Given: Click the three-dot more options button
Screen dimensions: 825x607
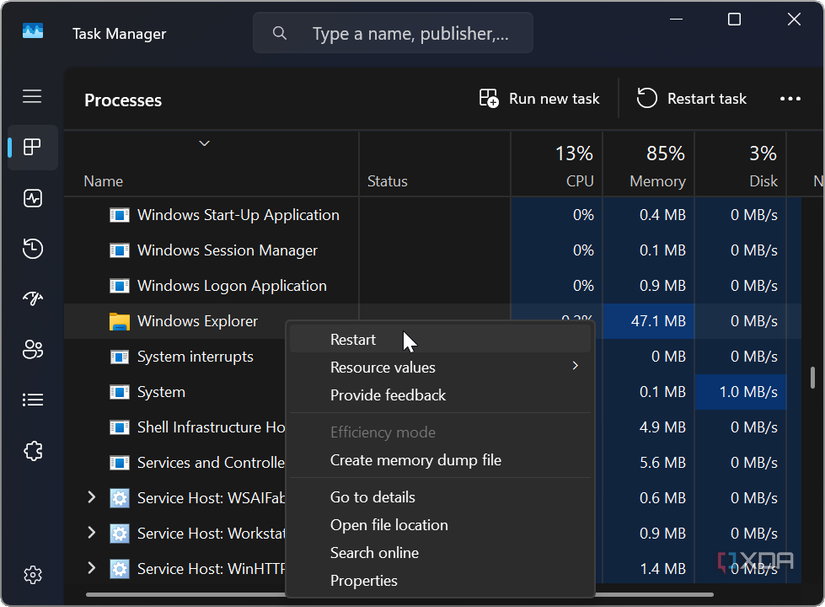Looking at the screenshot, I should tap(790, 99).
